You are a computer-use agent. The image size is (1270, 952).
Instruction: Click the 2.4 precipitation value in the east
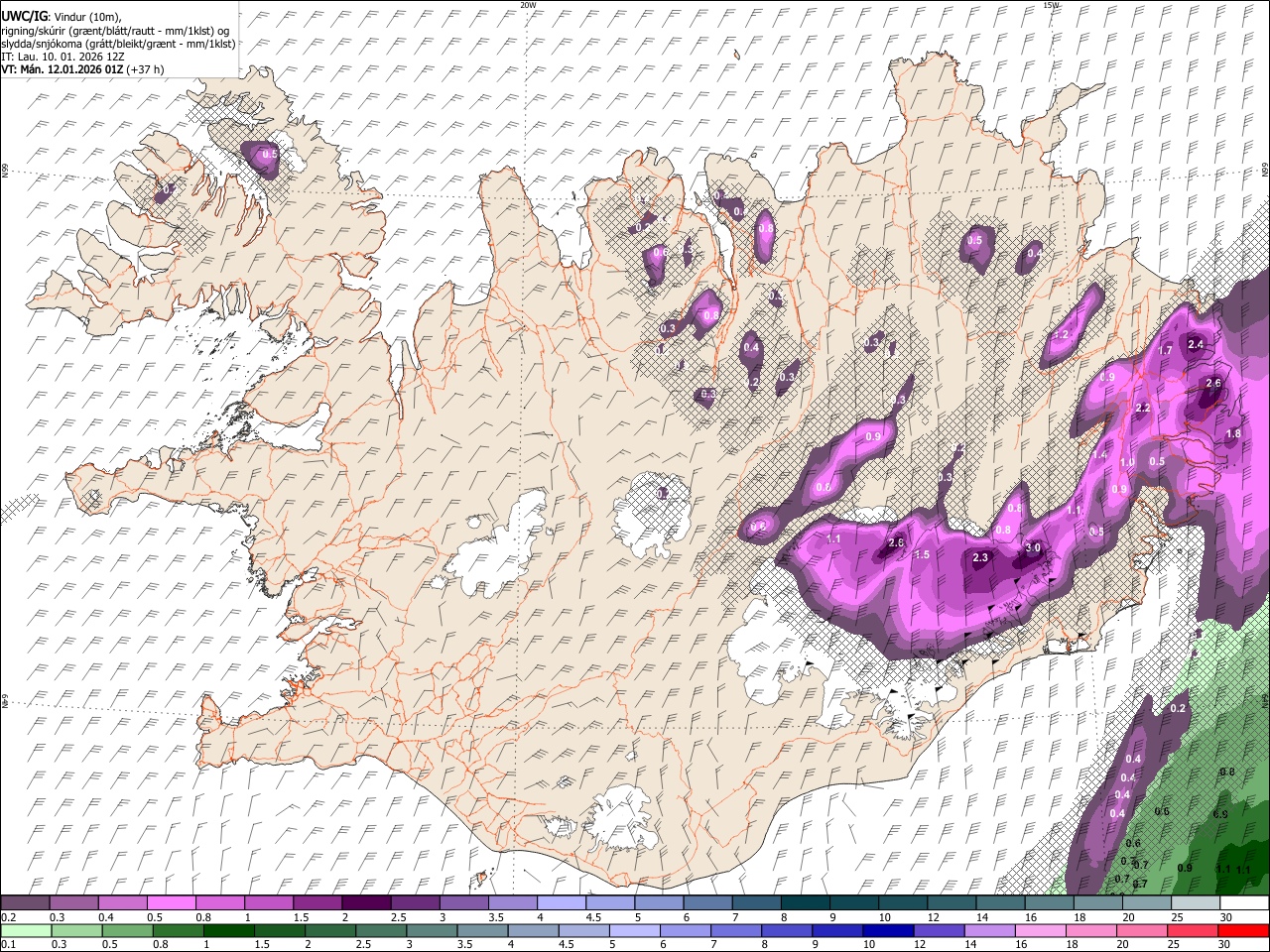pos(1196,344)
